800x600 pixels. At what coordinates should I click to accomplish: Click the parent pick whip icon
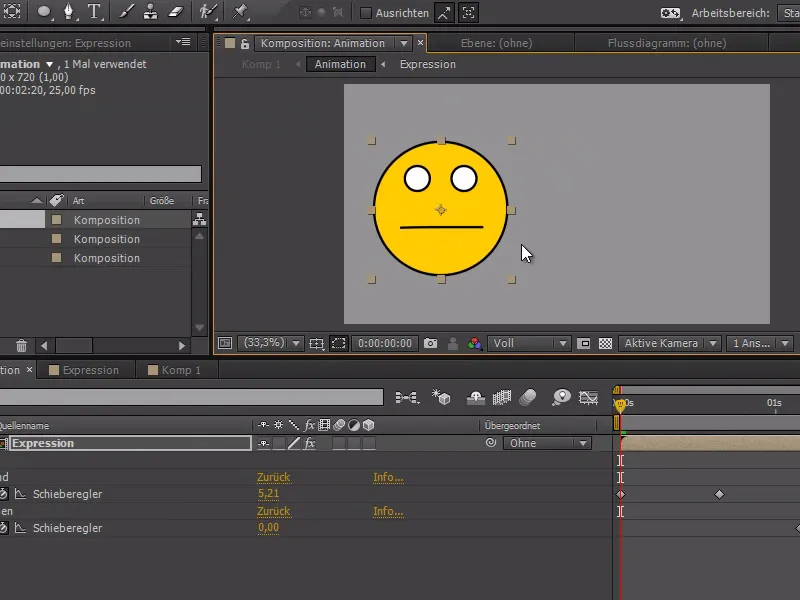pos(491,443)
